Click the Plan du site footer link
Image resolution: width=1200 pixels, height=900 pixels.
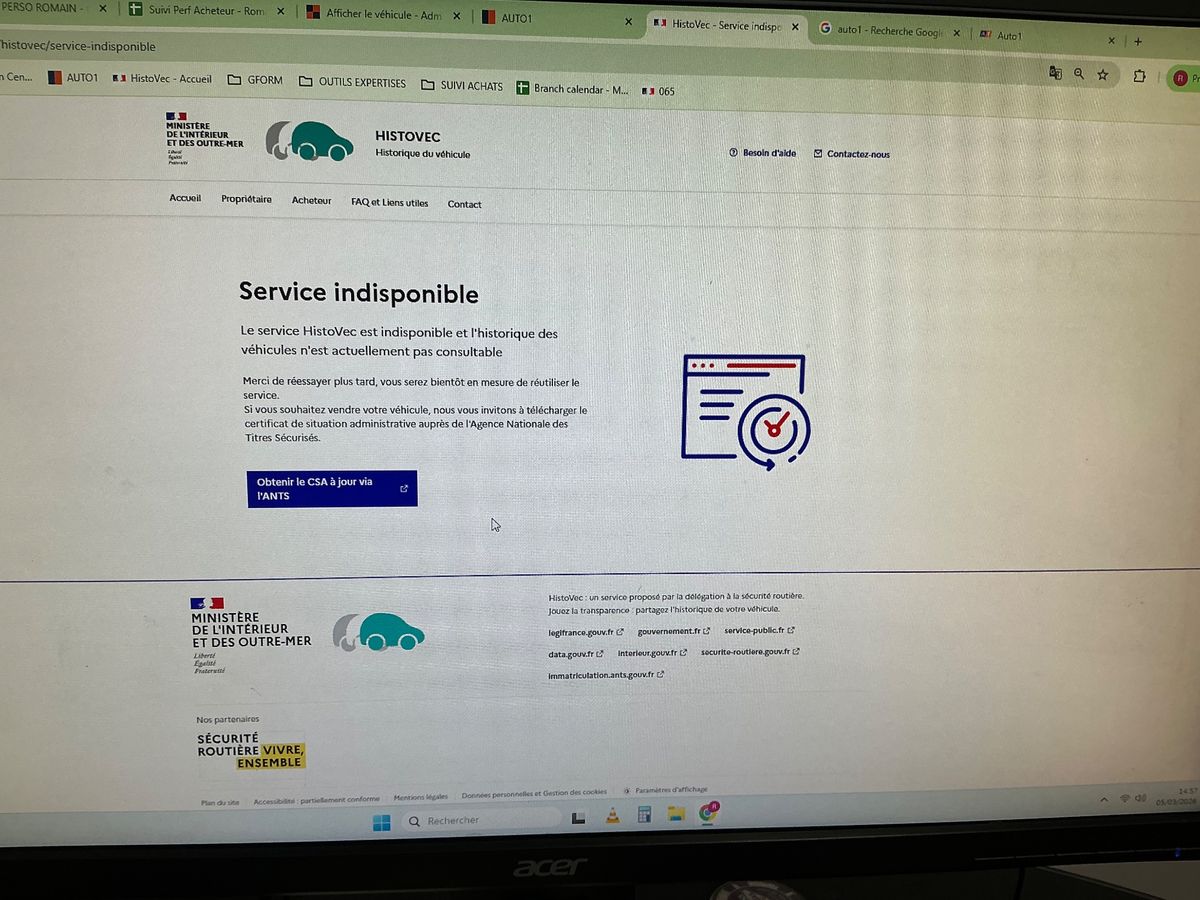pos(220,802)
